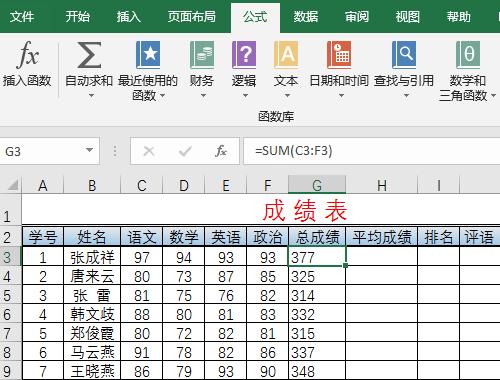The height and width of the screenshot is (380, 500).
Task: Expand the Date and Time (日期和时间) dropdown arrow
Action: [341, 96]
